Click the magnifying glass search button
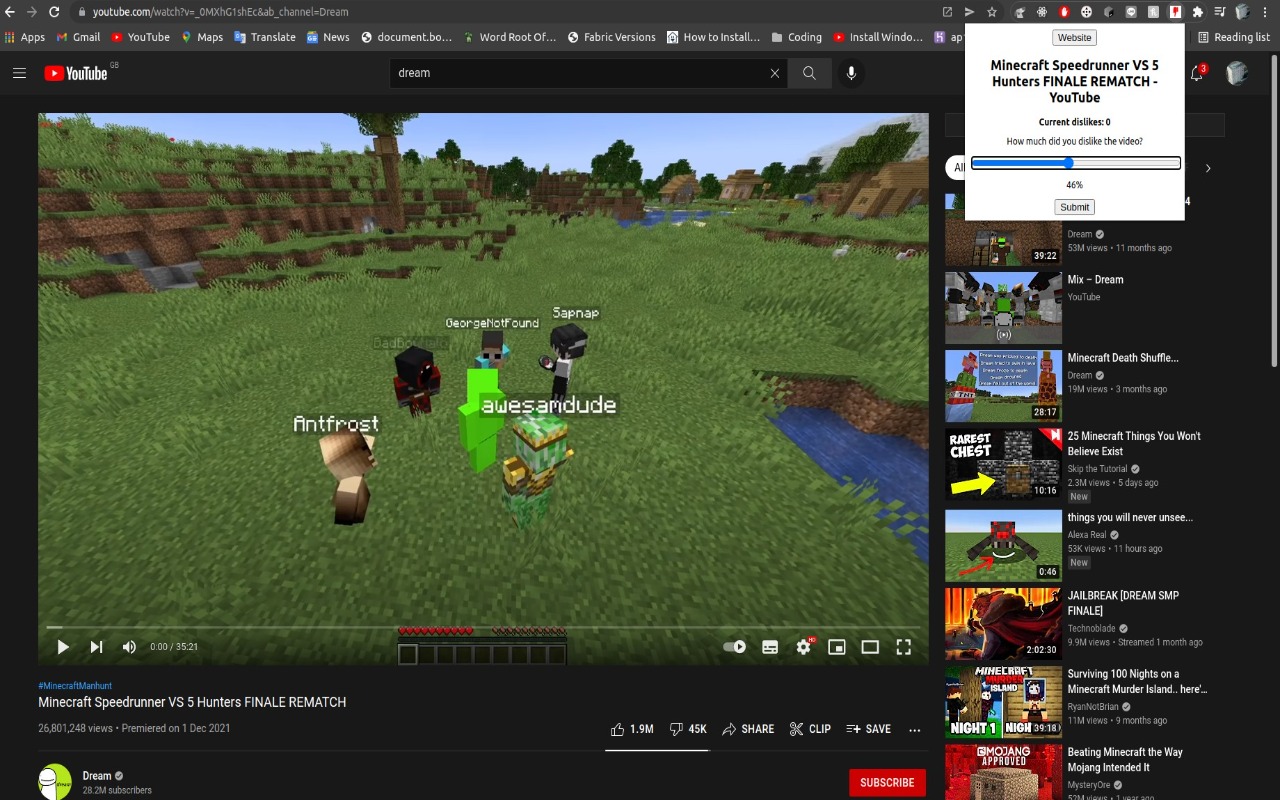The width and height of the screenshot is (1280, 800). [809, 73]
